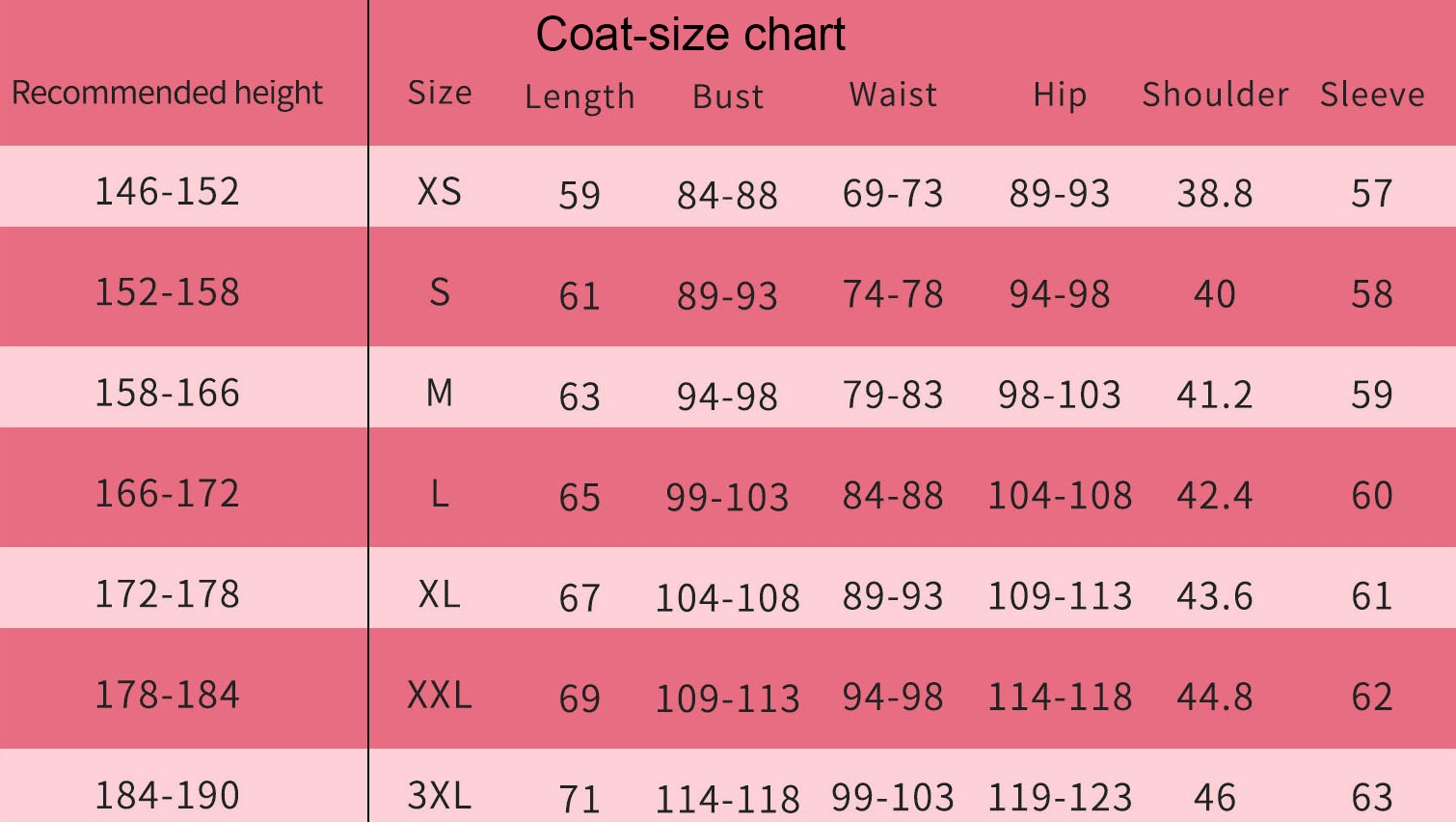Click the 178-184 height cell
Image resolution: width=1456 pixels, height=822 pixels.
tap(167, 695)
